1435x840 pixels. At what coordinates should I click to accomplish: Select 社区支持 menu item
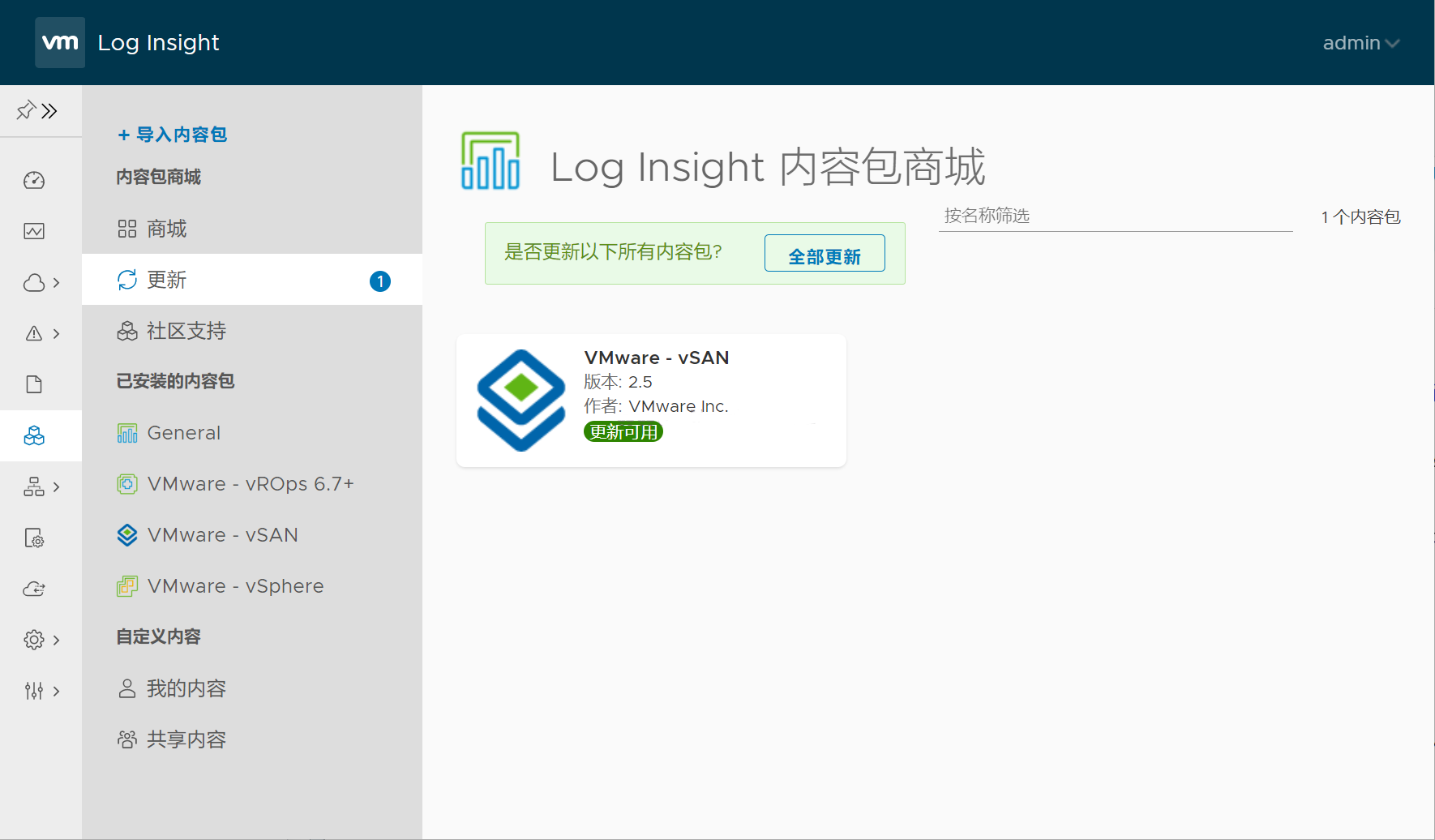point(186,331)
